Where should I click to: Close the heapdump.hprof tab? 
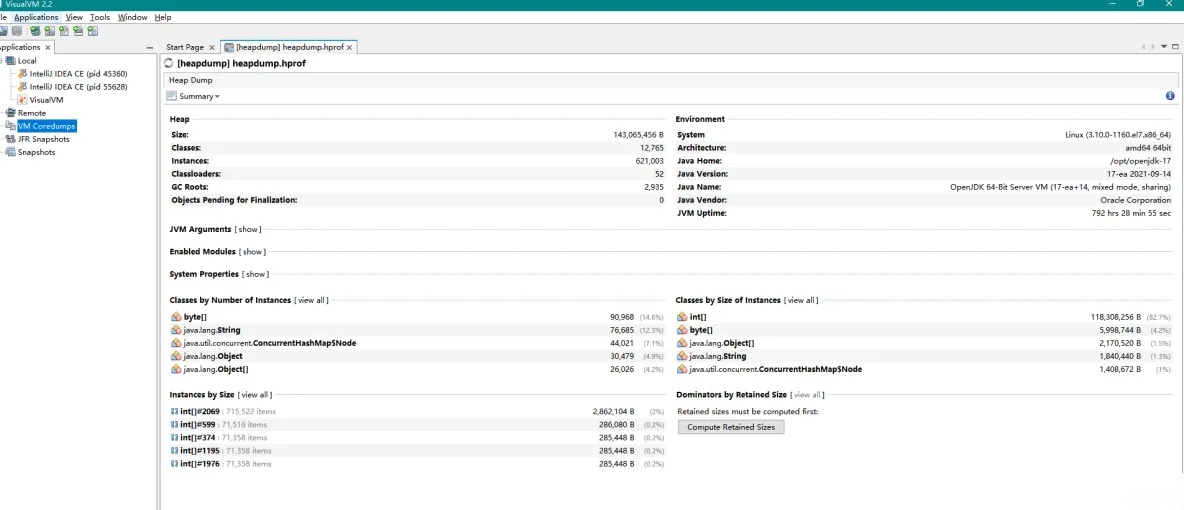[350, 47]
